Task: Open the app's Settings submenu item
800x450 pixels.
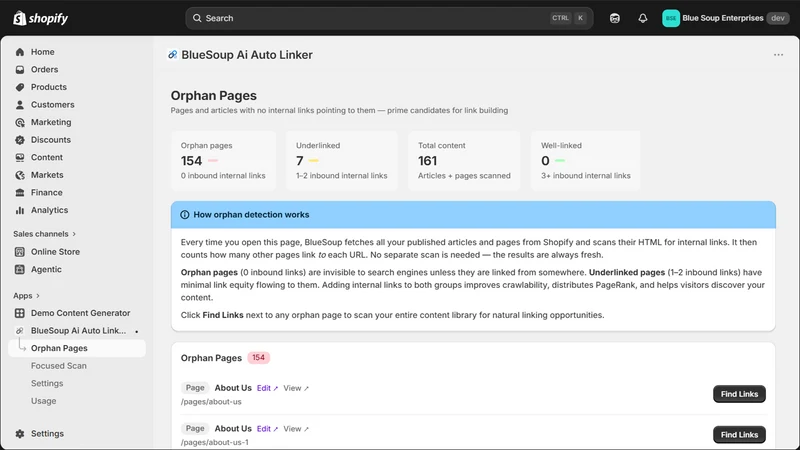Action: (47, 383)
